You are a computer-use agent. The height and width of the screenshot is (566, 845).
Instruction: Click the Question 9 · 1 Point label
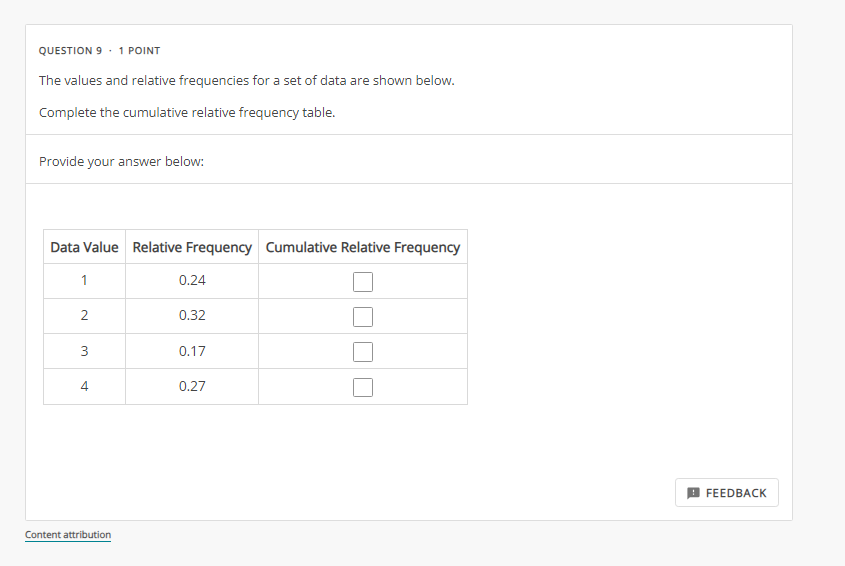[99, 51]
